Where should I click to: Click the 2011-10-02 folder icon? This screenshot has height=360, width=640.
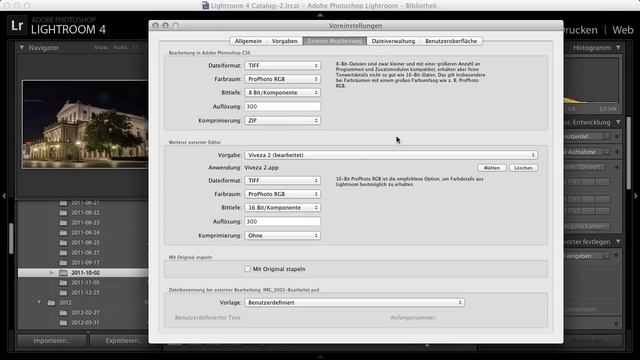click(x=63, y=273)
